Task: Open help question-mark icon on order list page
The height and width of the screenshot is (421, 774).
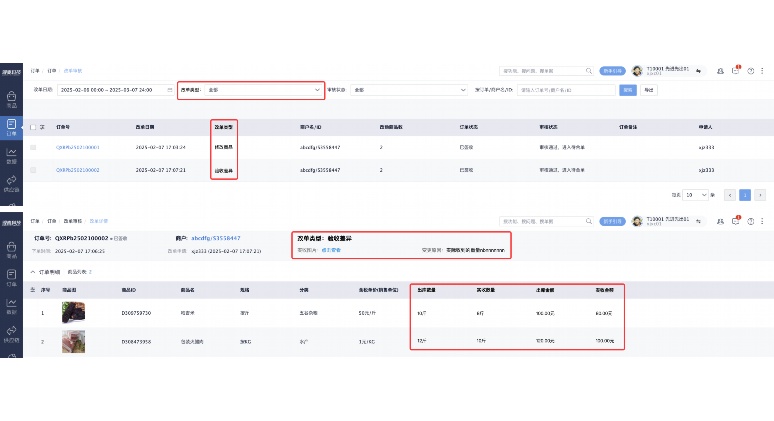Action: click(x=750, y=71)
